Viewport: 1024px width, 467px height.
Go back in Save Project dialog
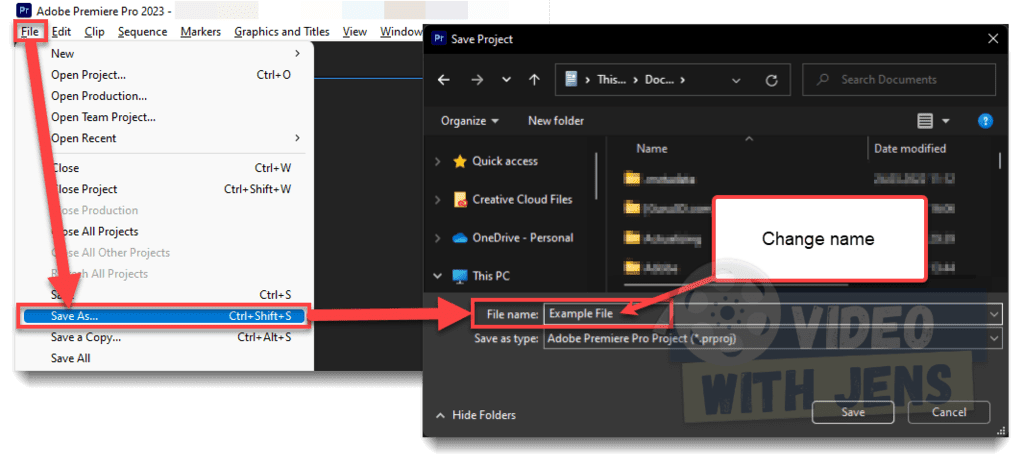(x=444, y=80)
